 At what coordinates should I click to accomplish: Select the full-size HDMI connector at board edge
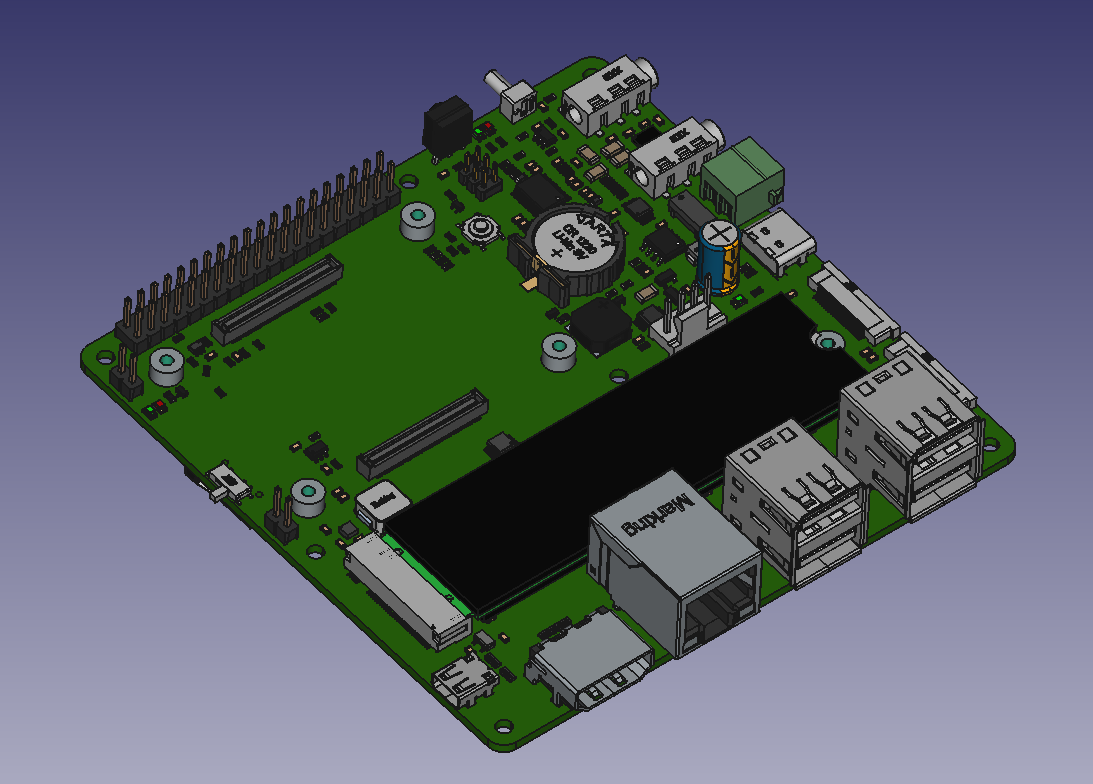[x=591, y=661]
